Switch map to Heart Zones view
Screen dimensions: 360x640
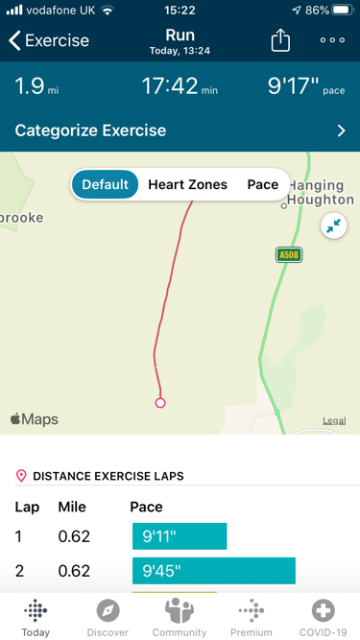click(x=188, y=184)
